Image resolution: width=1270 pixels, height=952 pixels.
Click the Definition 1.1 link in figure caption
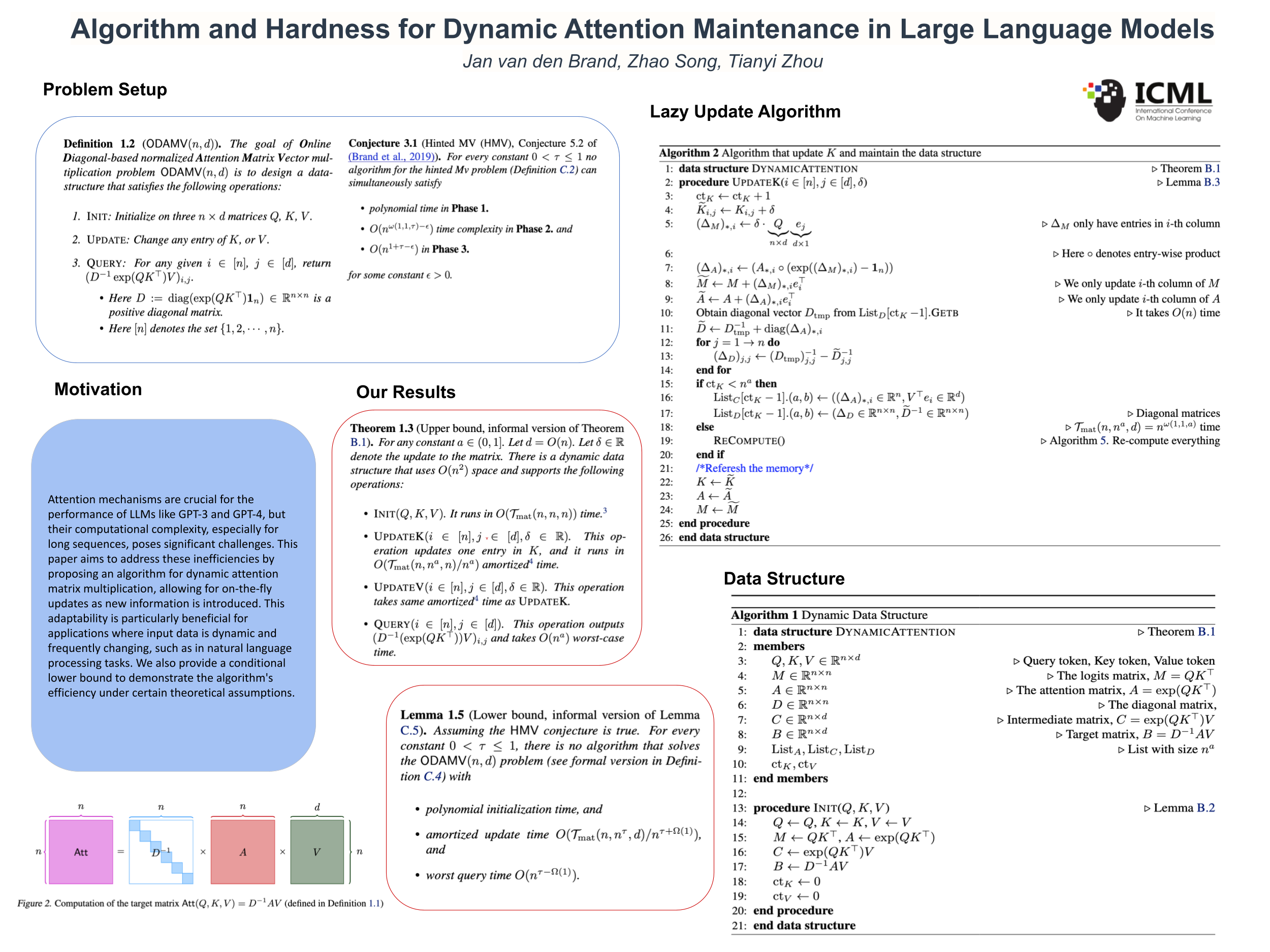pos(375,903)
